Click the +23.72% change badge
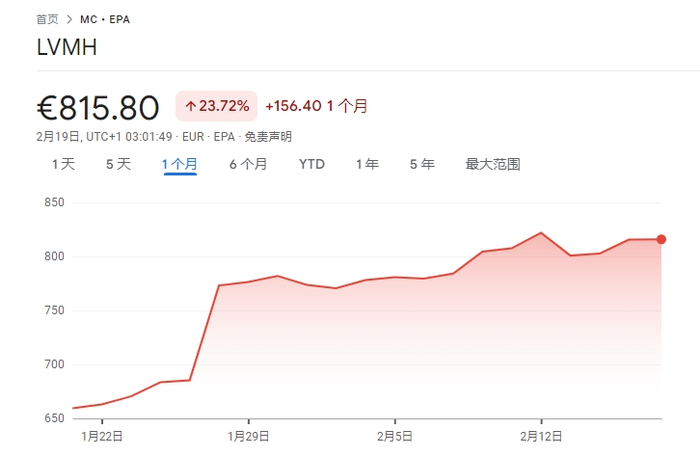 point(217,106)
